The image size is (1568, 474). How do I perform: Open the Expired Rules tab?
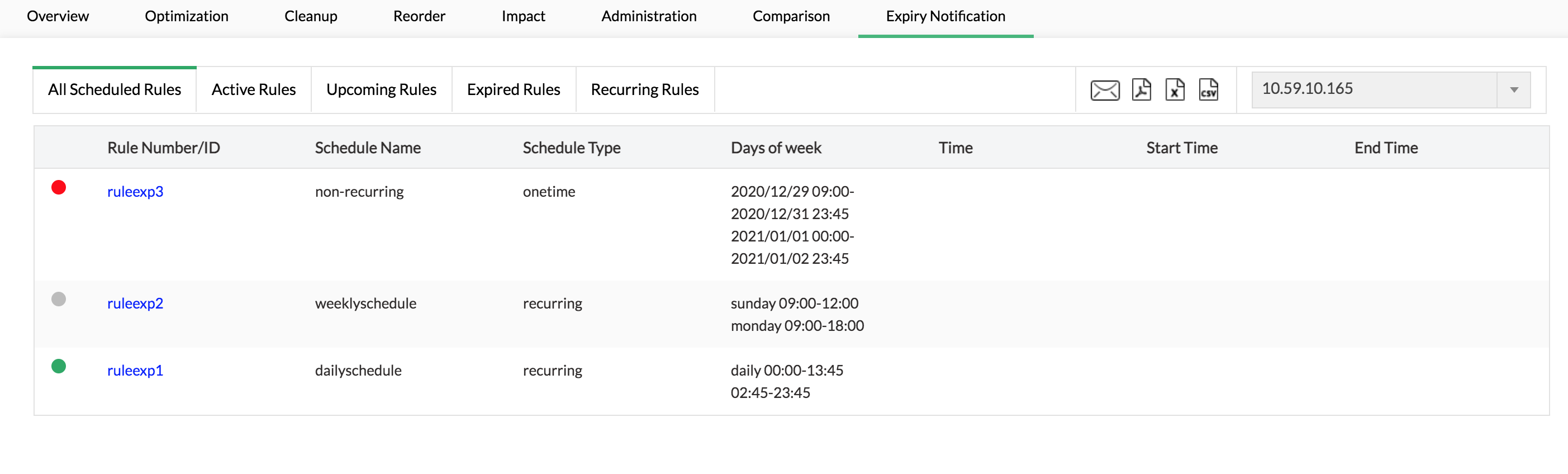click(x=513, y=89)
